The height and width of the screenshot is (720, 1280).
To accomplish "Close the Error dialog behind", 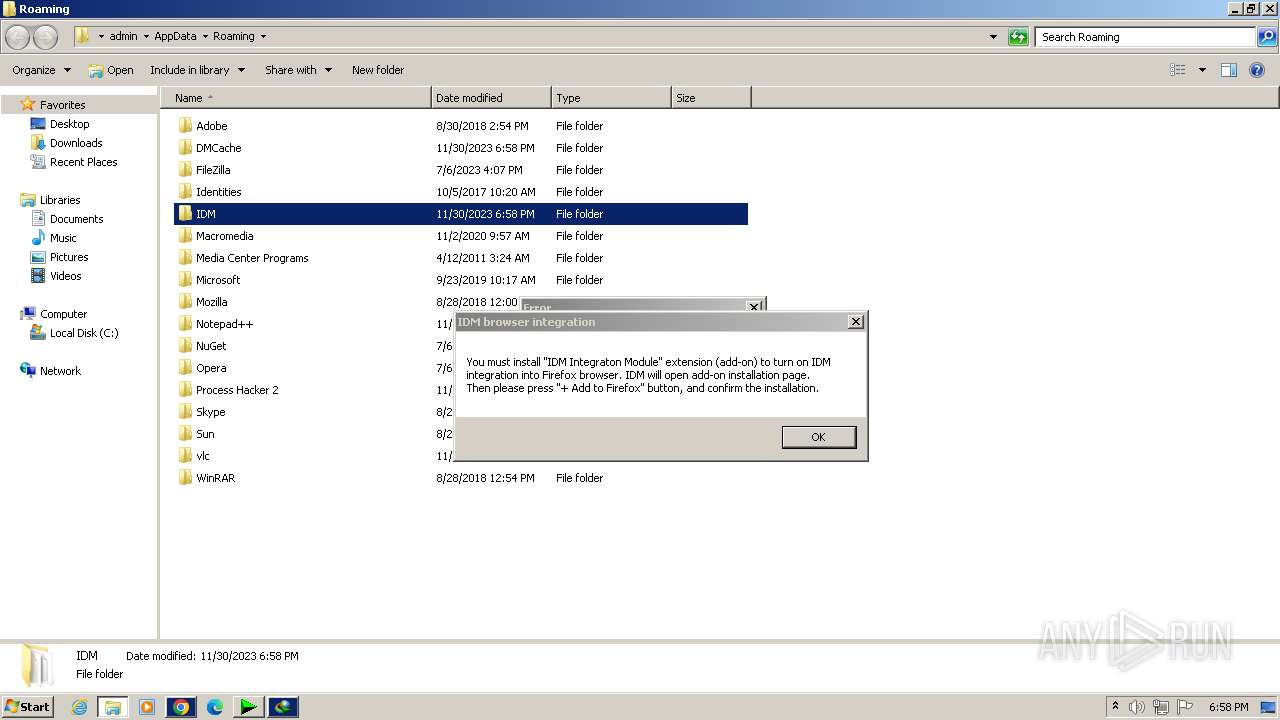I will [x=754, y=306].
